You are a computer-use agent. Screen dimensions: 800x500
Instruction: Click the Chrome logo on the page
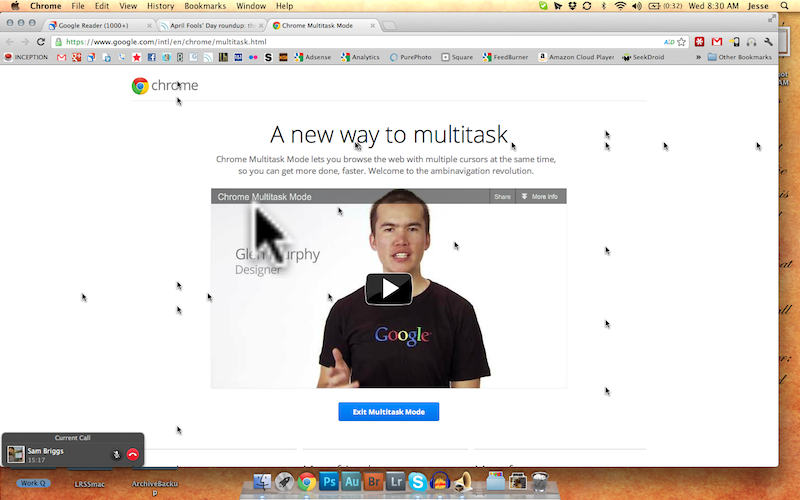click(165, 85)
